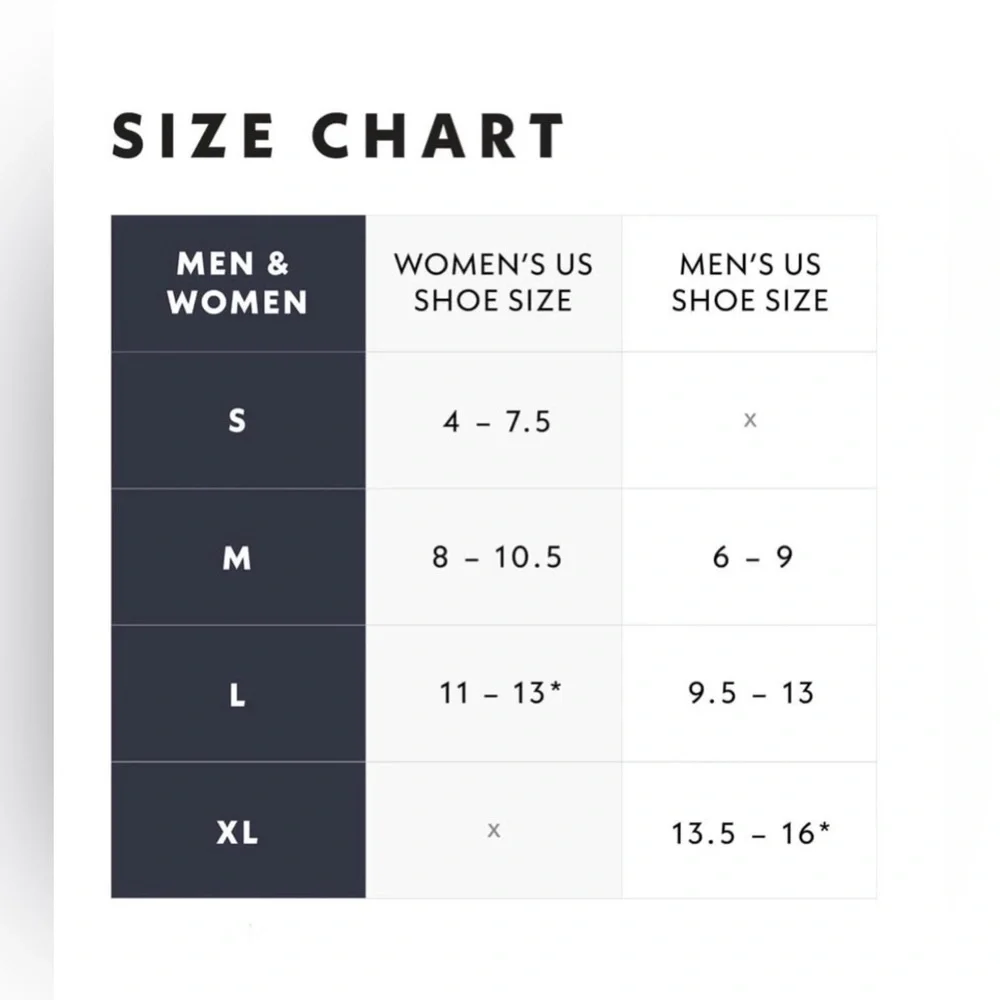Select the S size row label
1000x1000 pixels.
click(x=237, y=421)
